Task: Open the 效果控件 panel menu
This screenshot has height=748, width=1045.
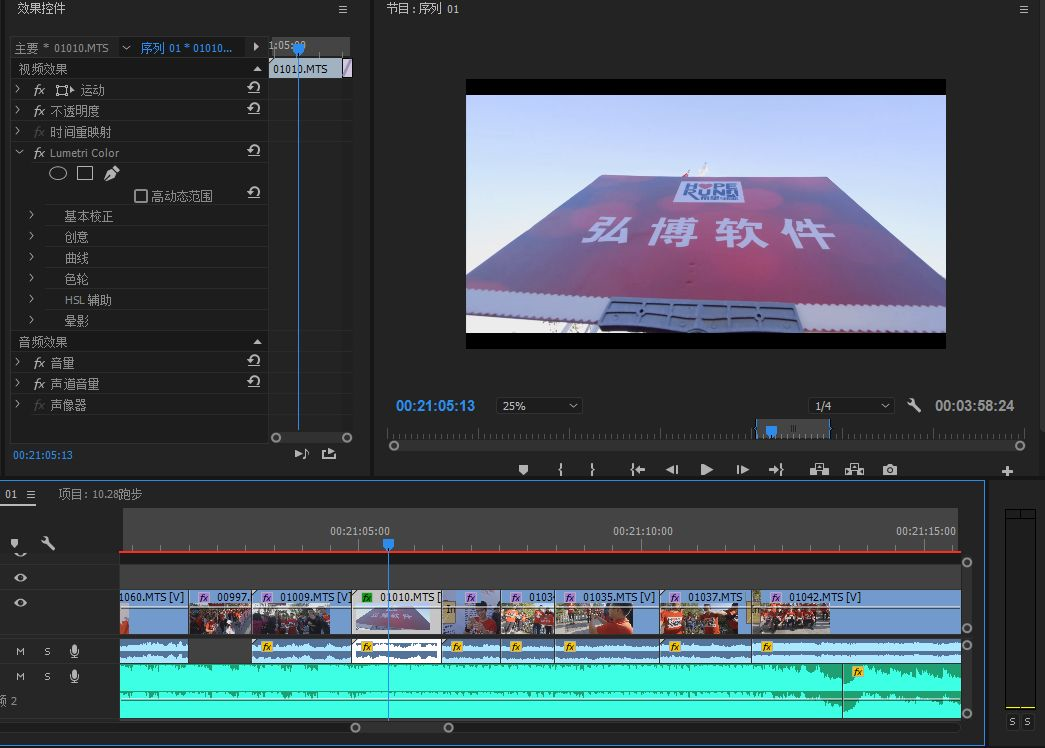Action: 343,9
